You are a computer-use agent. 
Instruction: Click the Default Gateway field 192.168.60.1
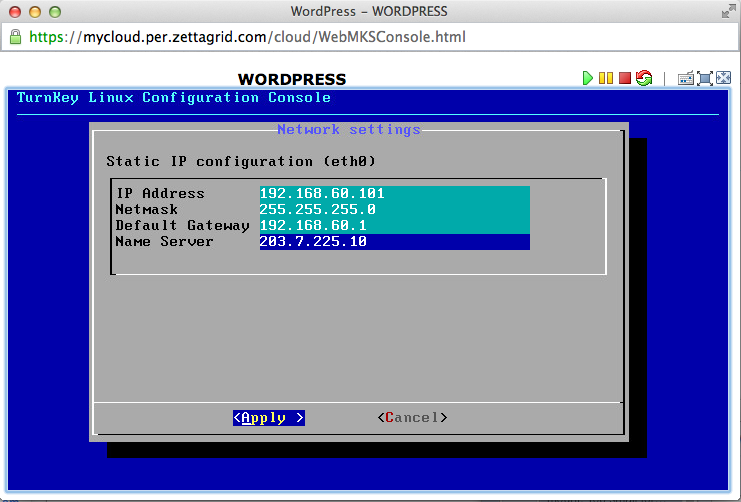coord(395,225)
